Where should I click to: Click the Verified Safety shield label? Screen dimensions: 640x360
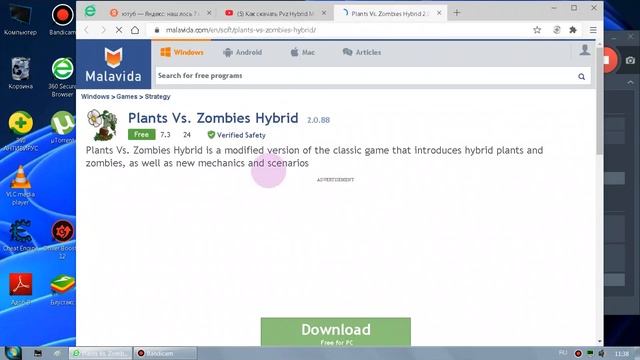pyautogui.click(x=236, y=135)
